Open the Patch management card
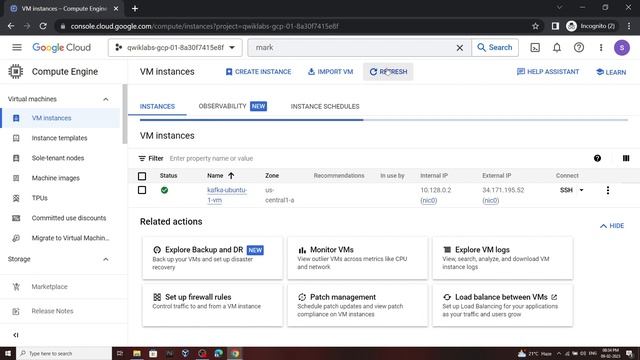640x360 pixels. tap(358, 305)
